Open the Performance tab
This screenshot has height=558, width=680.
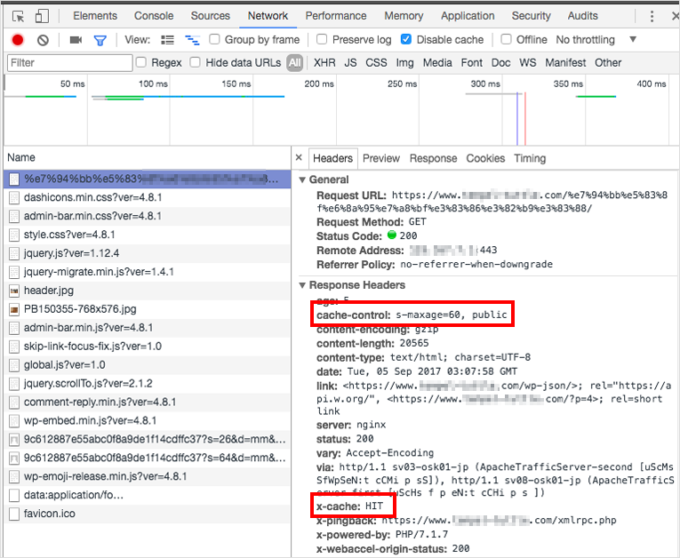point(336,16)
